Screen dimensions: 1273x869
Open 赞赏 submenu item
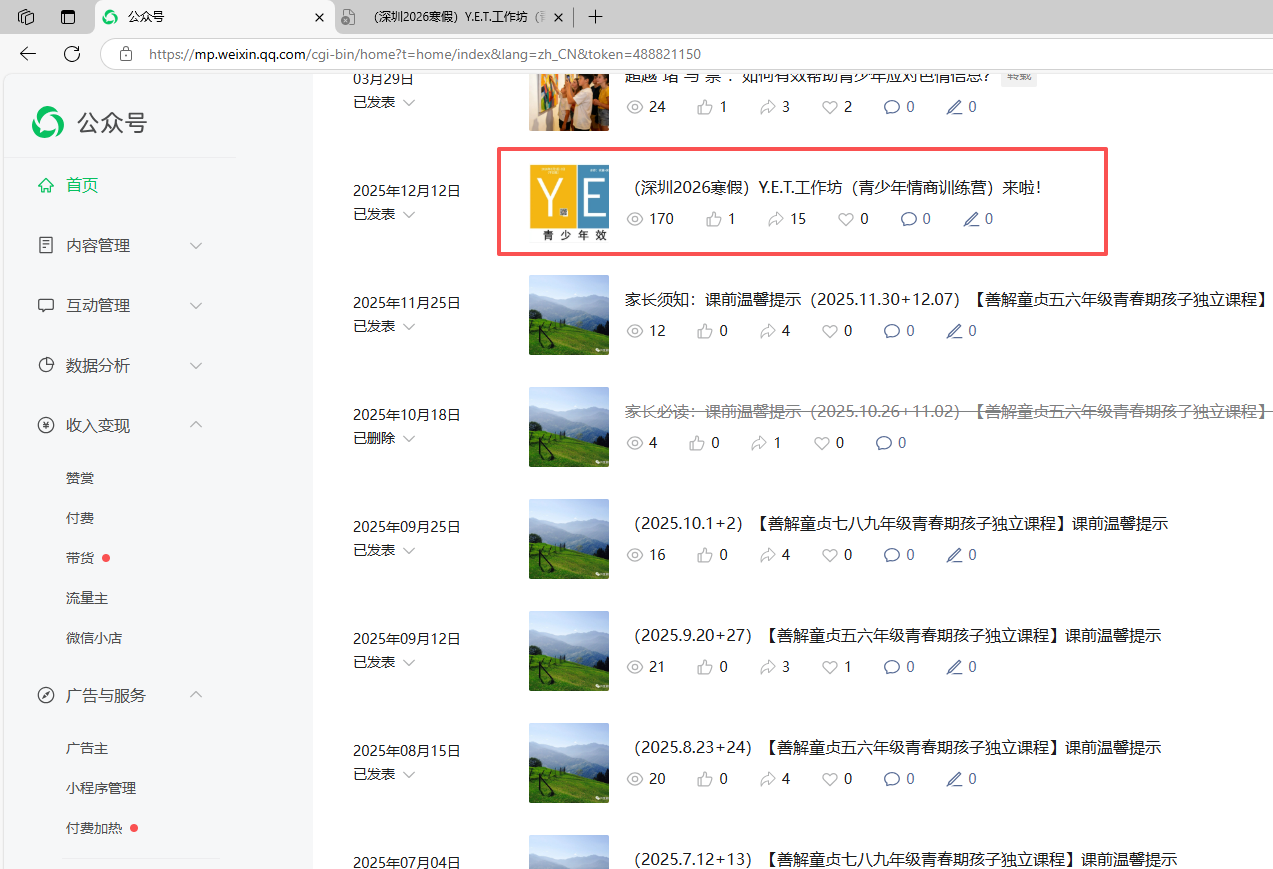[x=80, y=478]
